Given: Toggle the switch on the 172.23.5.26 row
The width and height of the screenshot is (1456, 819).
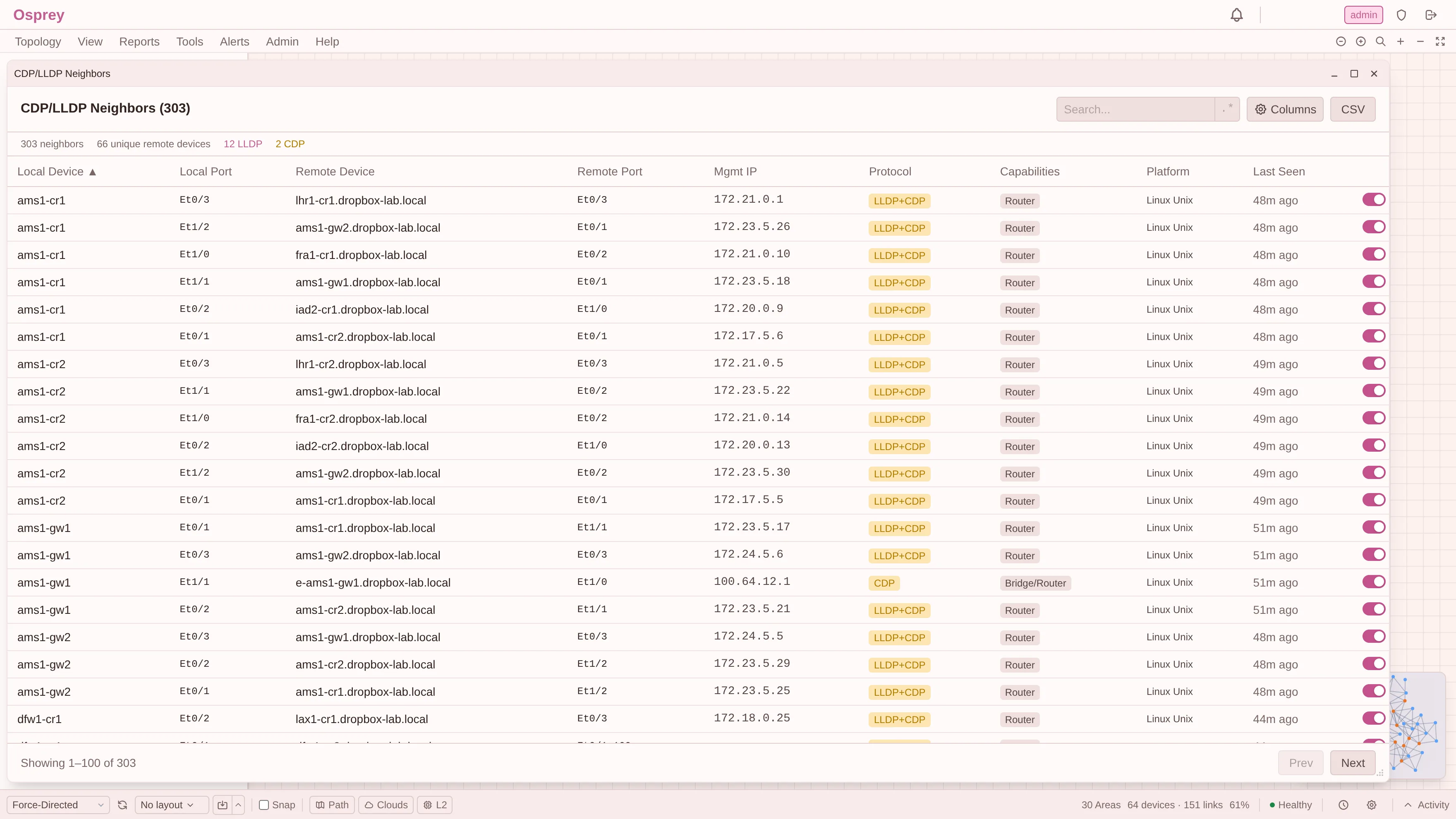Looking at the screenshot, I should coord(1373,227).
